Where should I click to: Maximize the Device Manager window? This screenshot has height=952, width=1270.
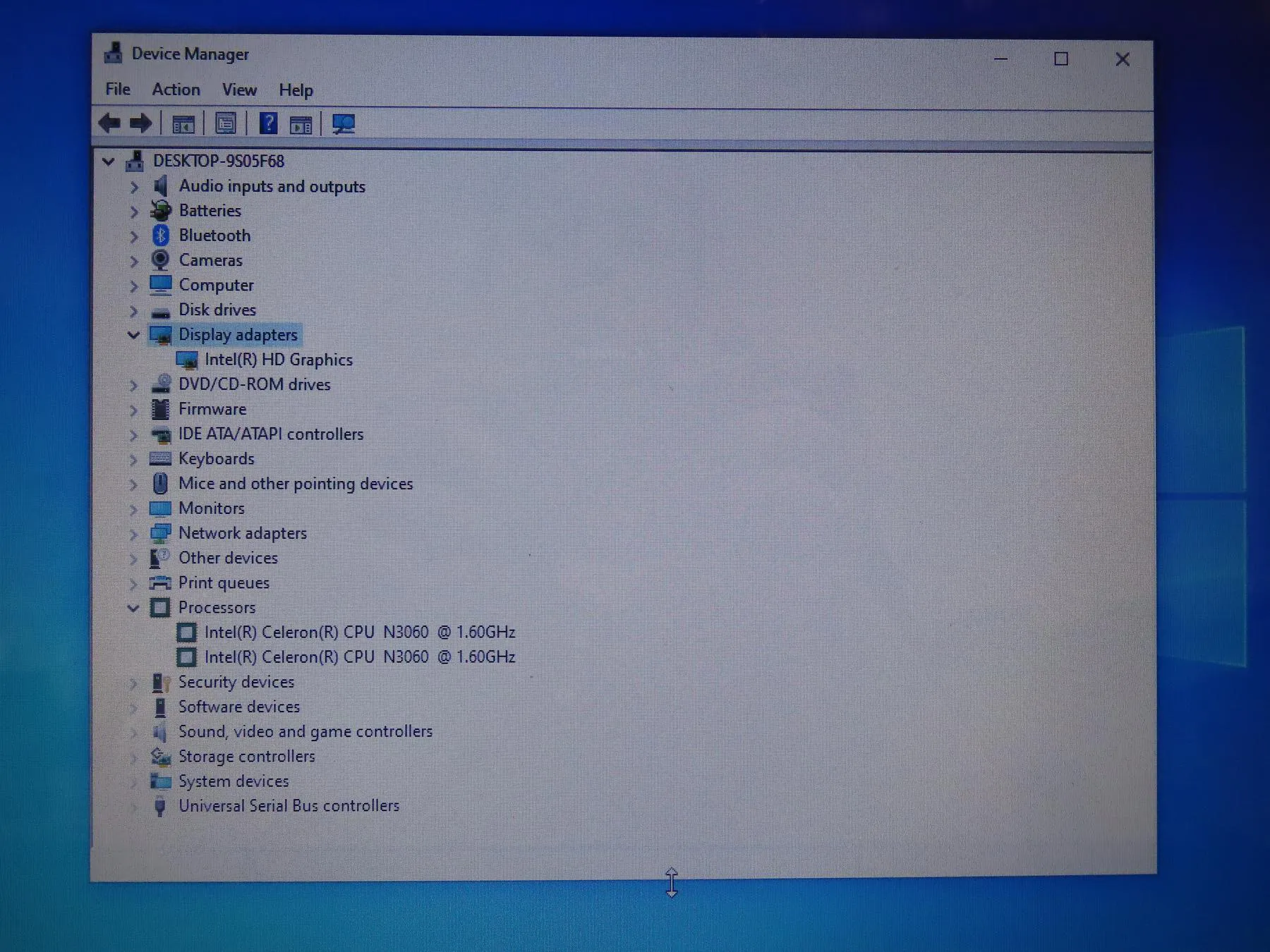coord(1060,59)
